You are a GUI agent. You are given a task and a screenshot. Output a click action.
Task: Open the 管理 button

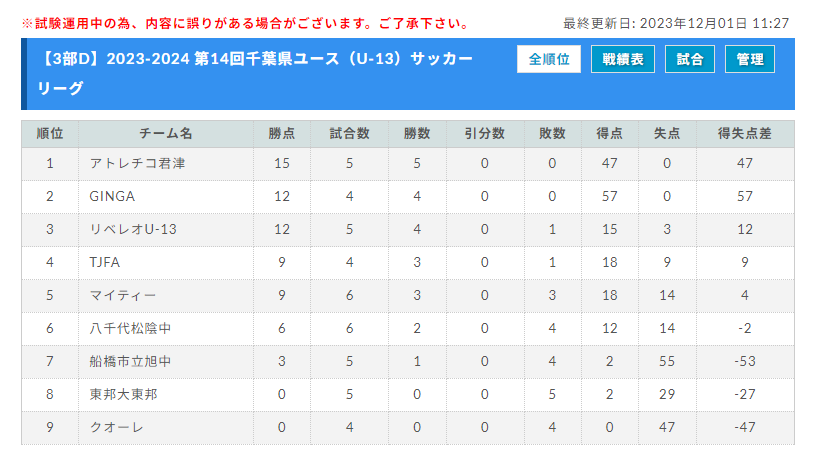coord(749,59)
